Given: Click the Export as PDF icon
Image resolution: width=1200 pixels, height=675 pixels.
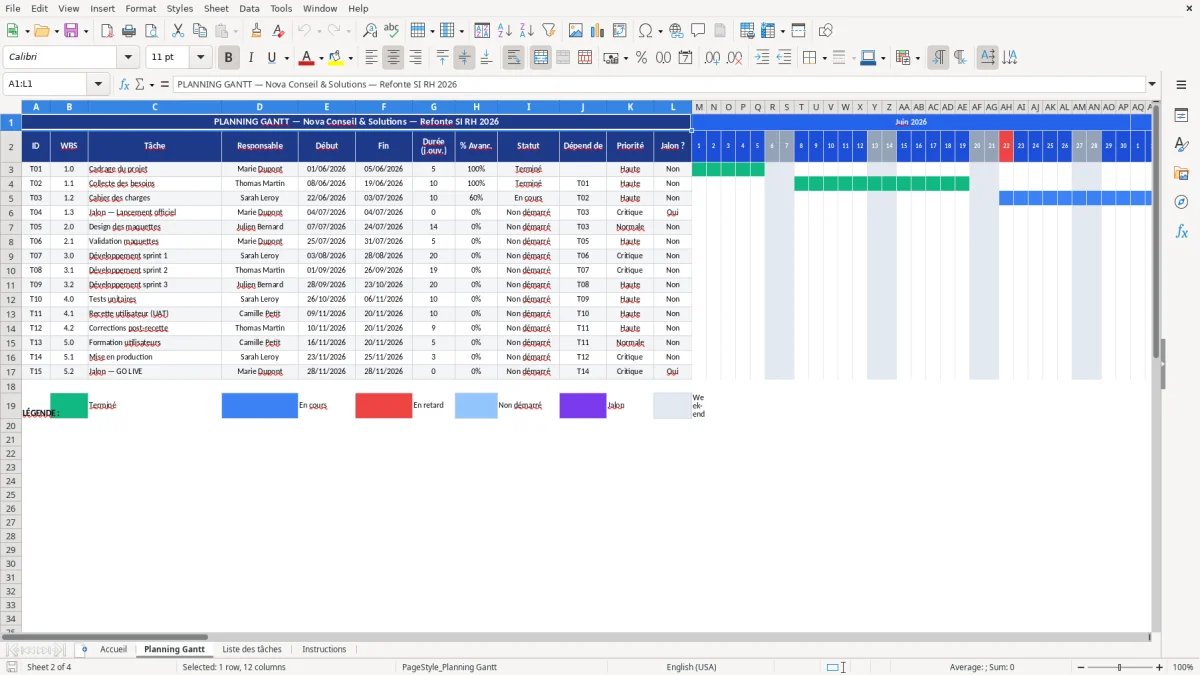Looking at the screenshot, I should (x=107, y=31).
